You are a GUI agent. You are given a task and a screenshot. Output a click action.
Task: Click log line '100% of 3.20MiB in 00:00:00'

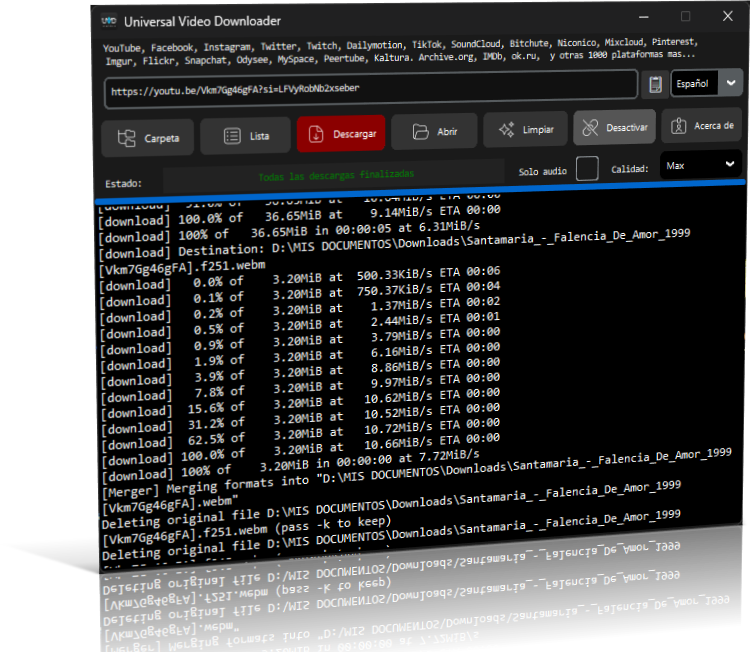(291, 464)
